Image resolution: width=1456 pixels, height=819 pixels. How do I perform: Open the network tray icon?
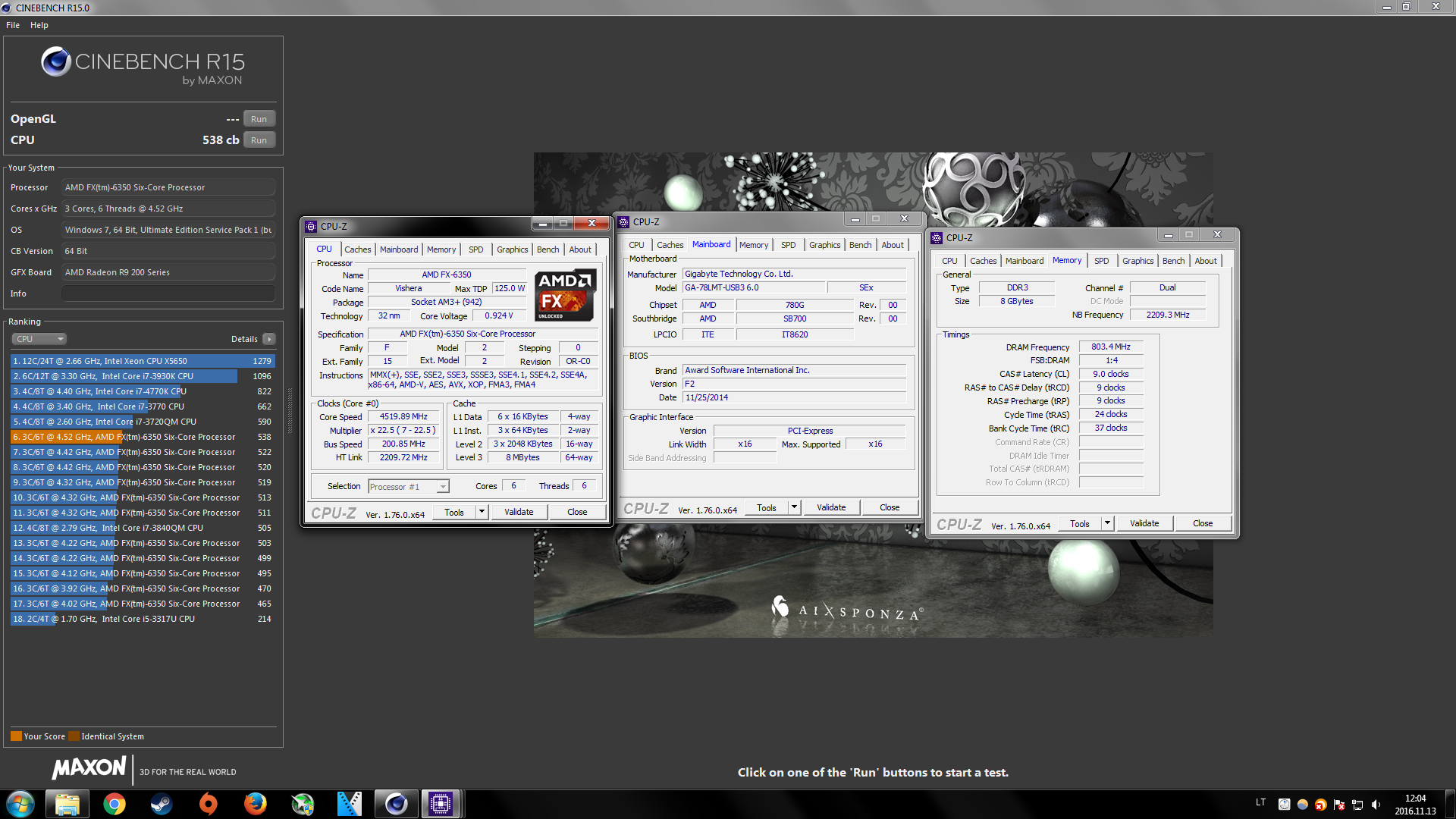point(1357,805)
